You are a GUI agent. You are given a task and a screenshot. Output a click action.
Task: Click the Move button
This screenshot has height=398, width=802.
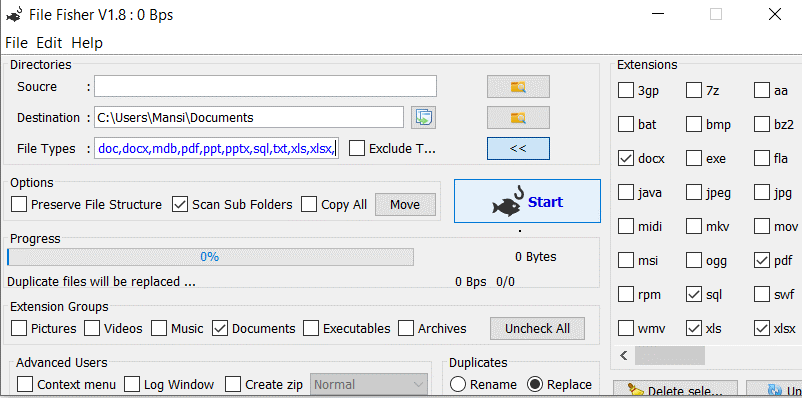tap(405, 205)
